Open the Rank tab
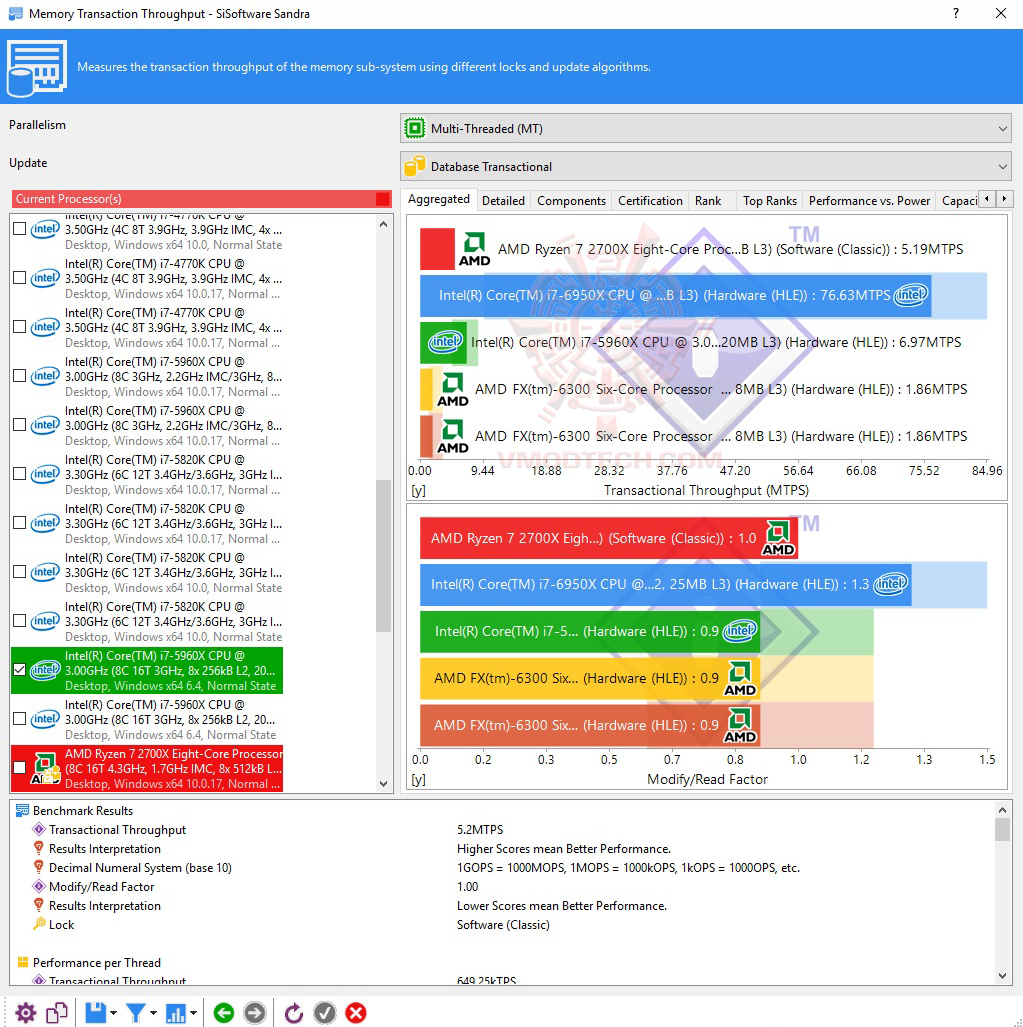The width and height of the screenshot is (1023, 1027). click(707, 200)
